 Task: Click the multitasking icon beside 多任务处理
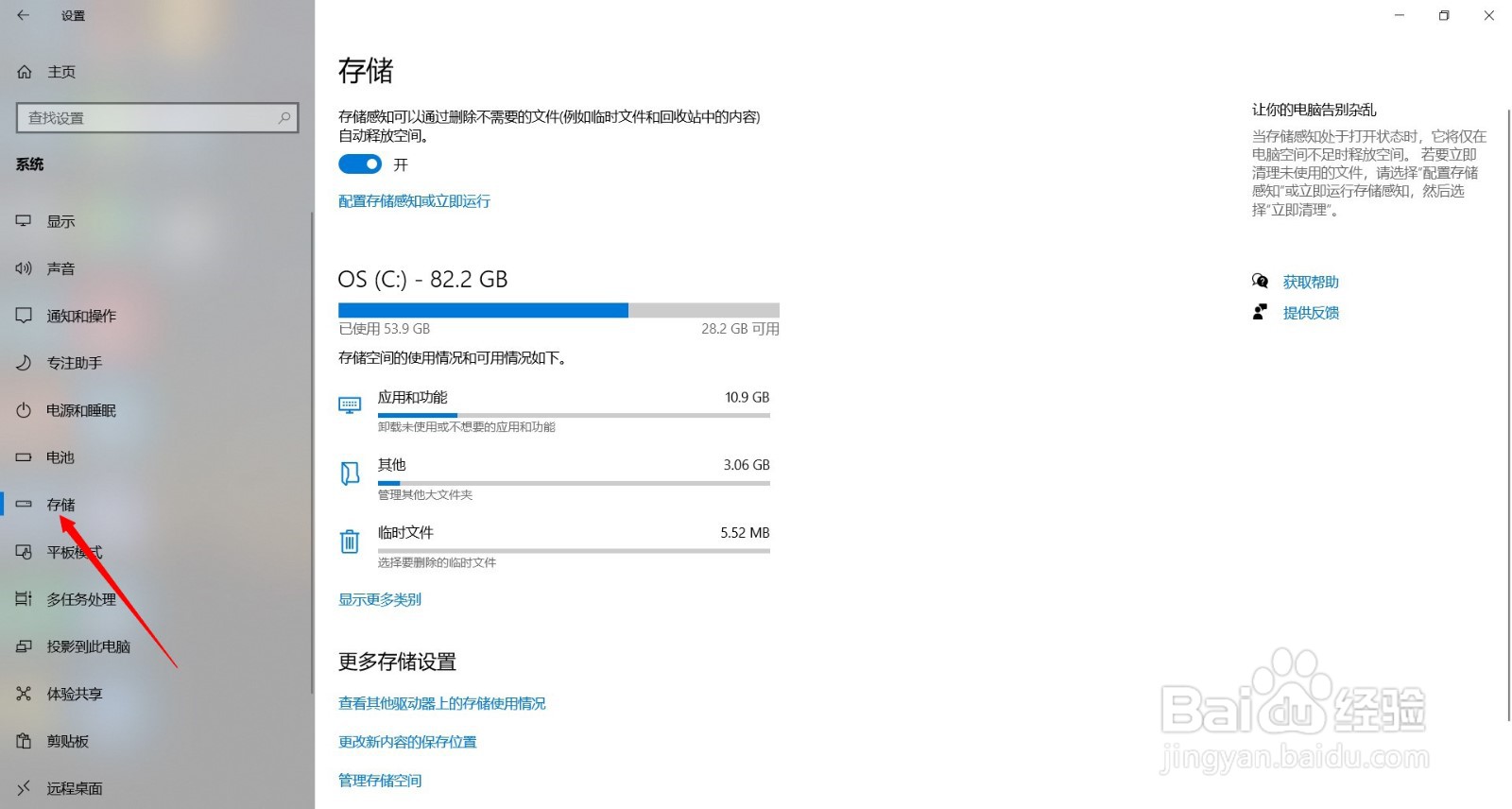[24, 599]
